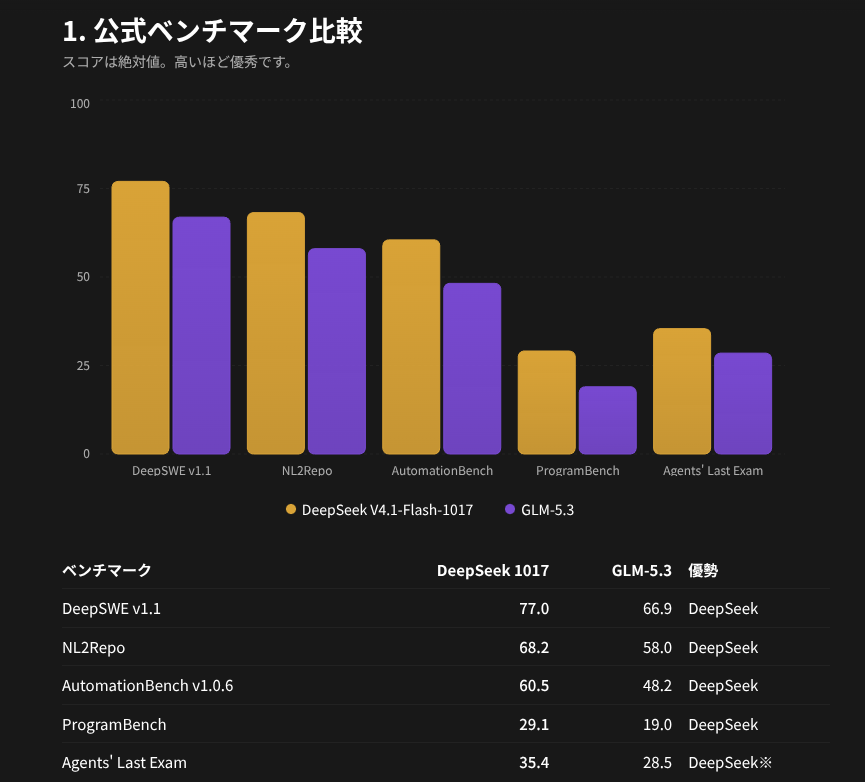Select the gold DeepSWE v1.1 bar
The image size is (865, 782).
click(x=141, y=318)
